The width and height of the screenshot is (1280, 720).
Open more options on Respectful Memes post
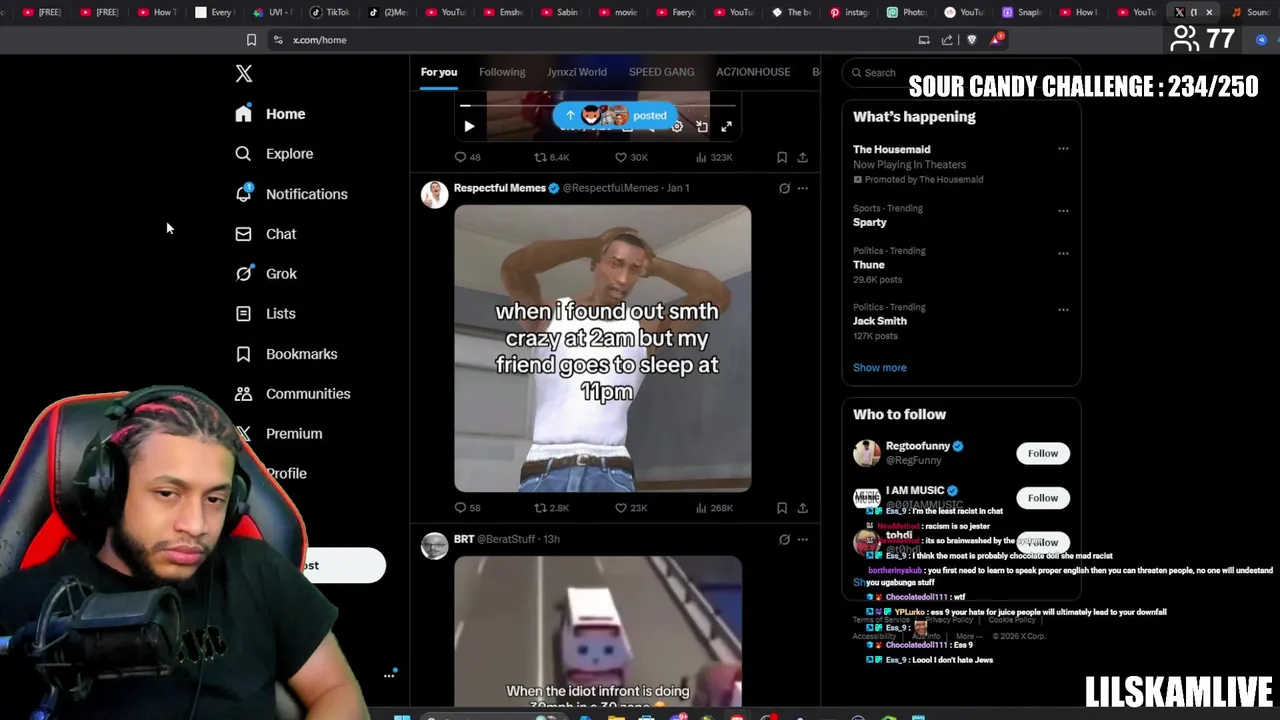[802, 188]
